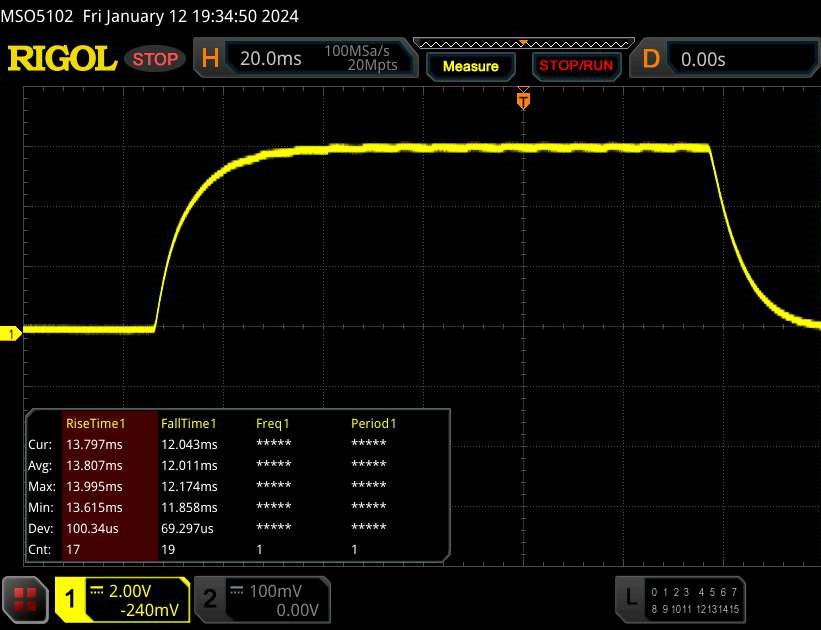Viewport: 821px width, 630px height.
Task: Click maximum rise time 13.995ms
Action: pos(94,487)
